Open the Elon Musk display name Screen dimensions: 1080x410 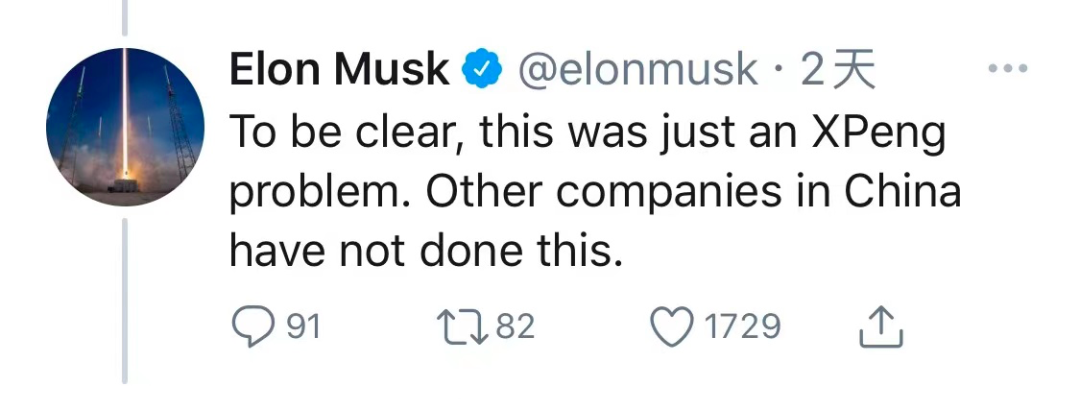pos(339,70)
